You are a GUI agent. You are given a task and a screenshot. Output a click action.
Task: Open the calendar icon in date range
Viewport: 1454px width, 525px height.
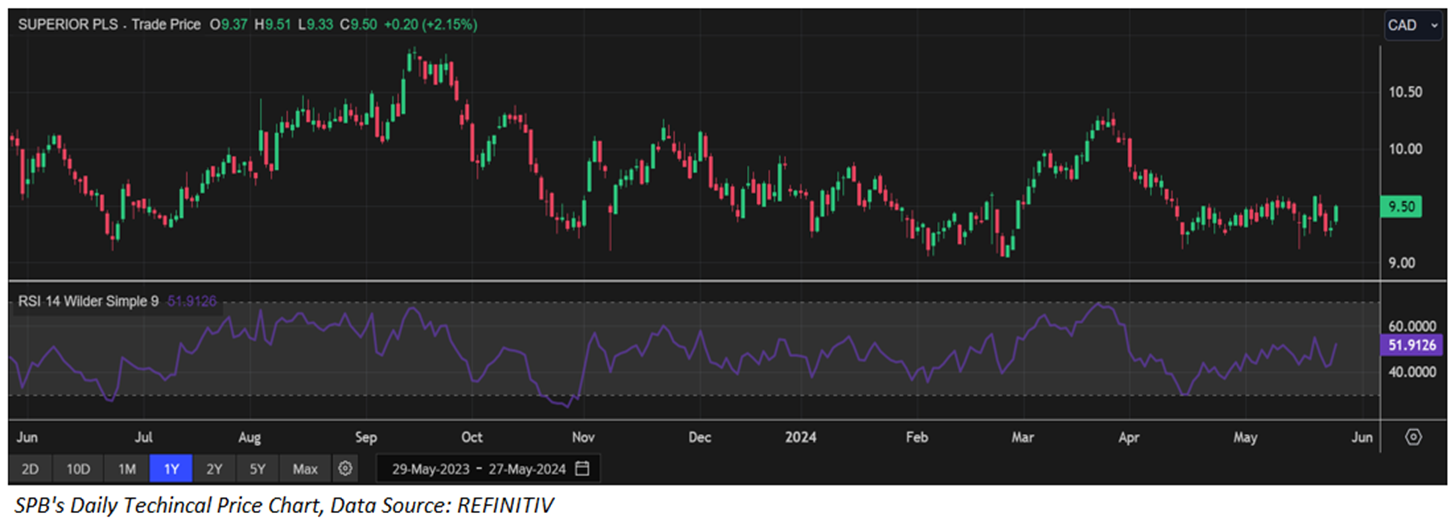(583, 468)
